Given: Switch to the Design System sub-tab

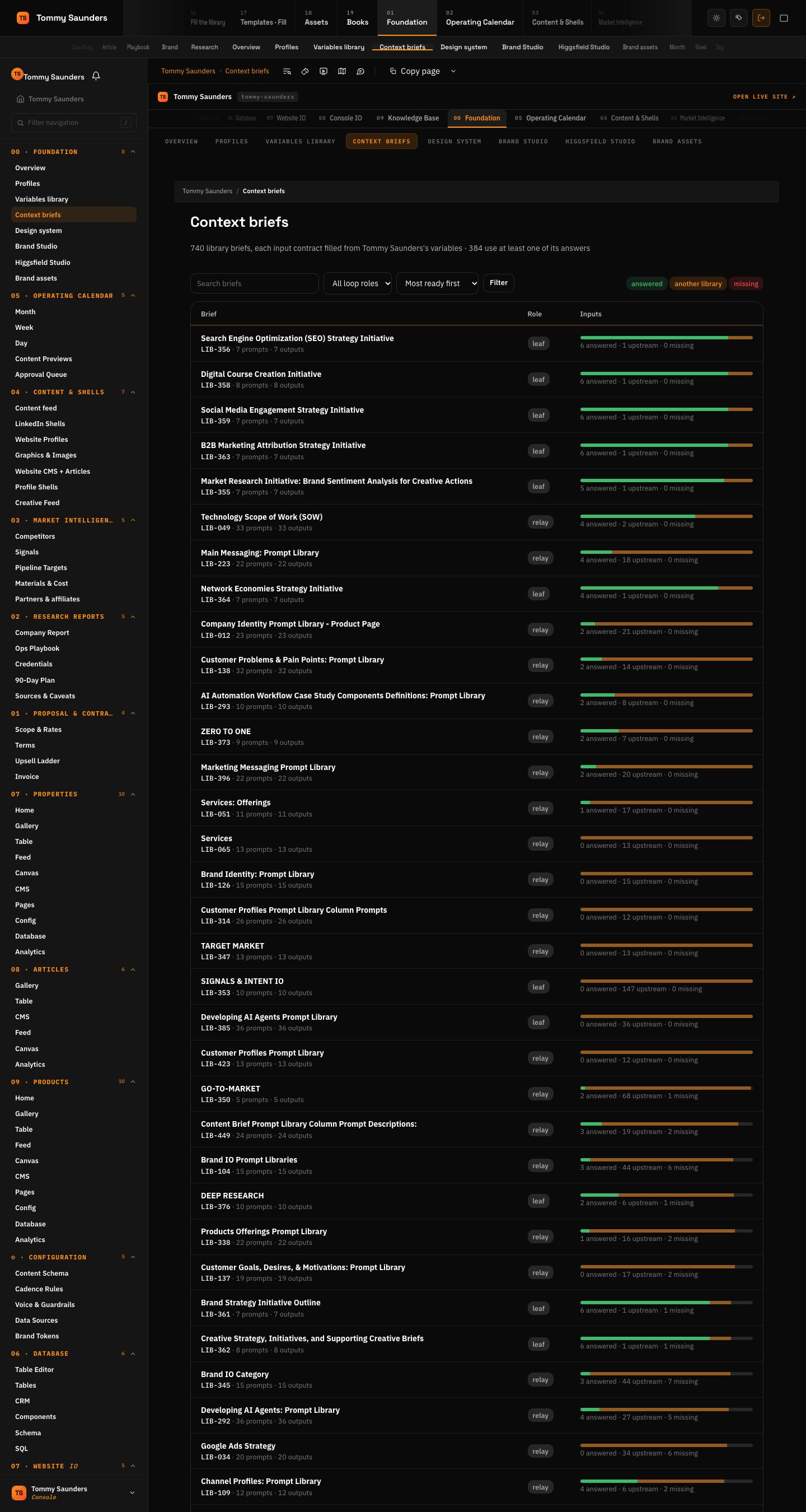Looking at the screenshot, I should (454, 142).
